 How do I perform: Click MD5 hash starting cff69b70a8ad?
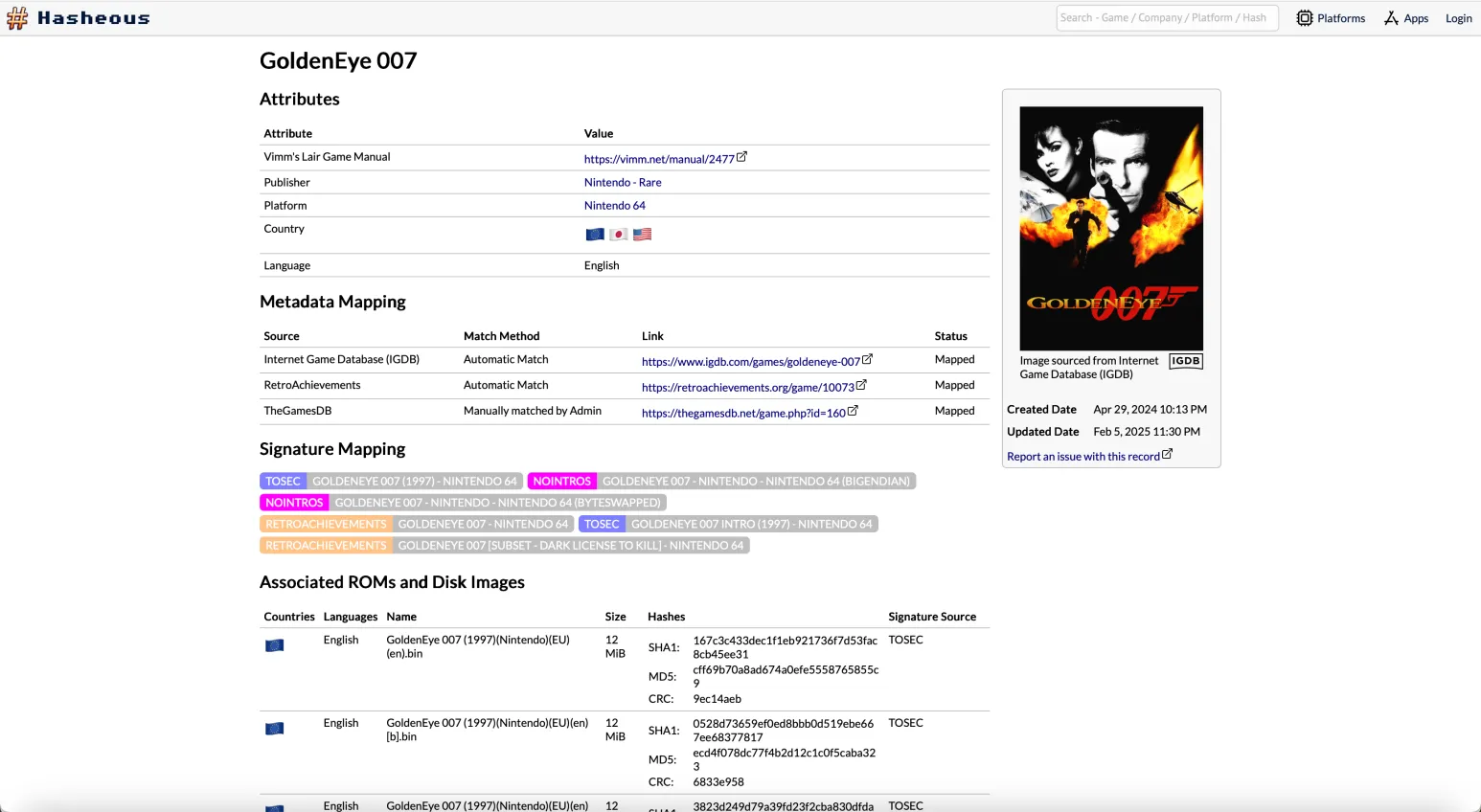click(786, 676)
